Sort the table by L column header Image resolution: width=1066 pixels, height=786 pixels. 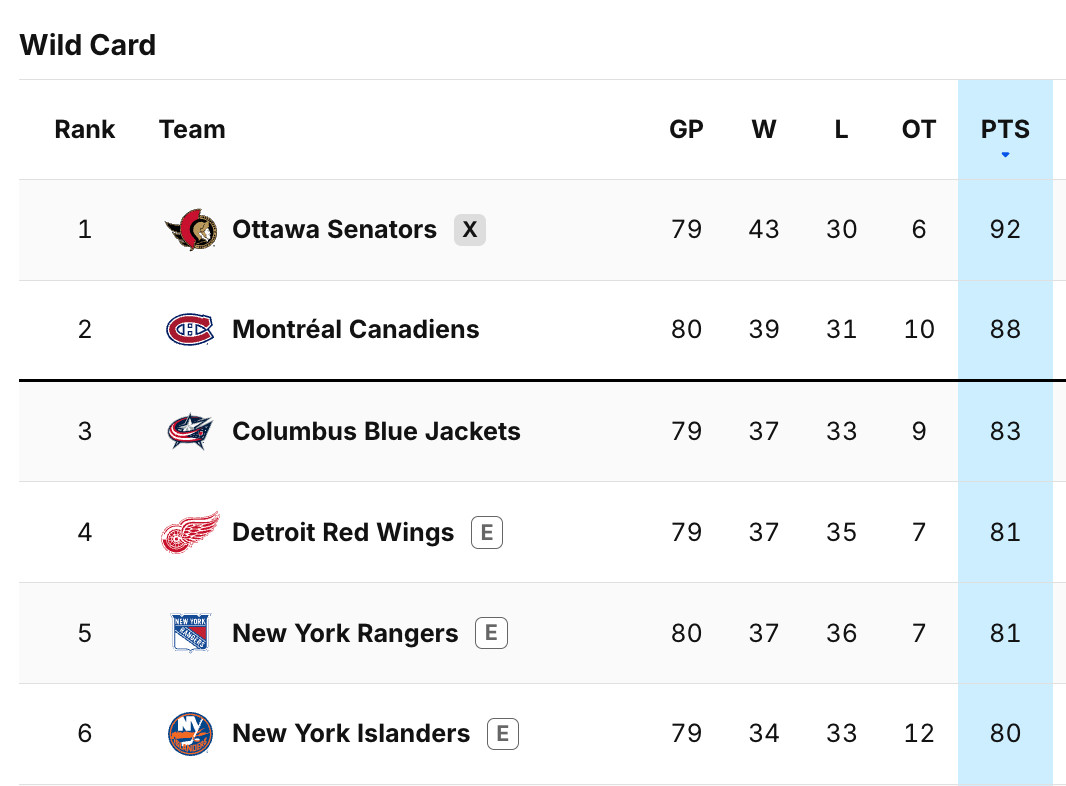pyautogui.click(x=841, y=129)
